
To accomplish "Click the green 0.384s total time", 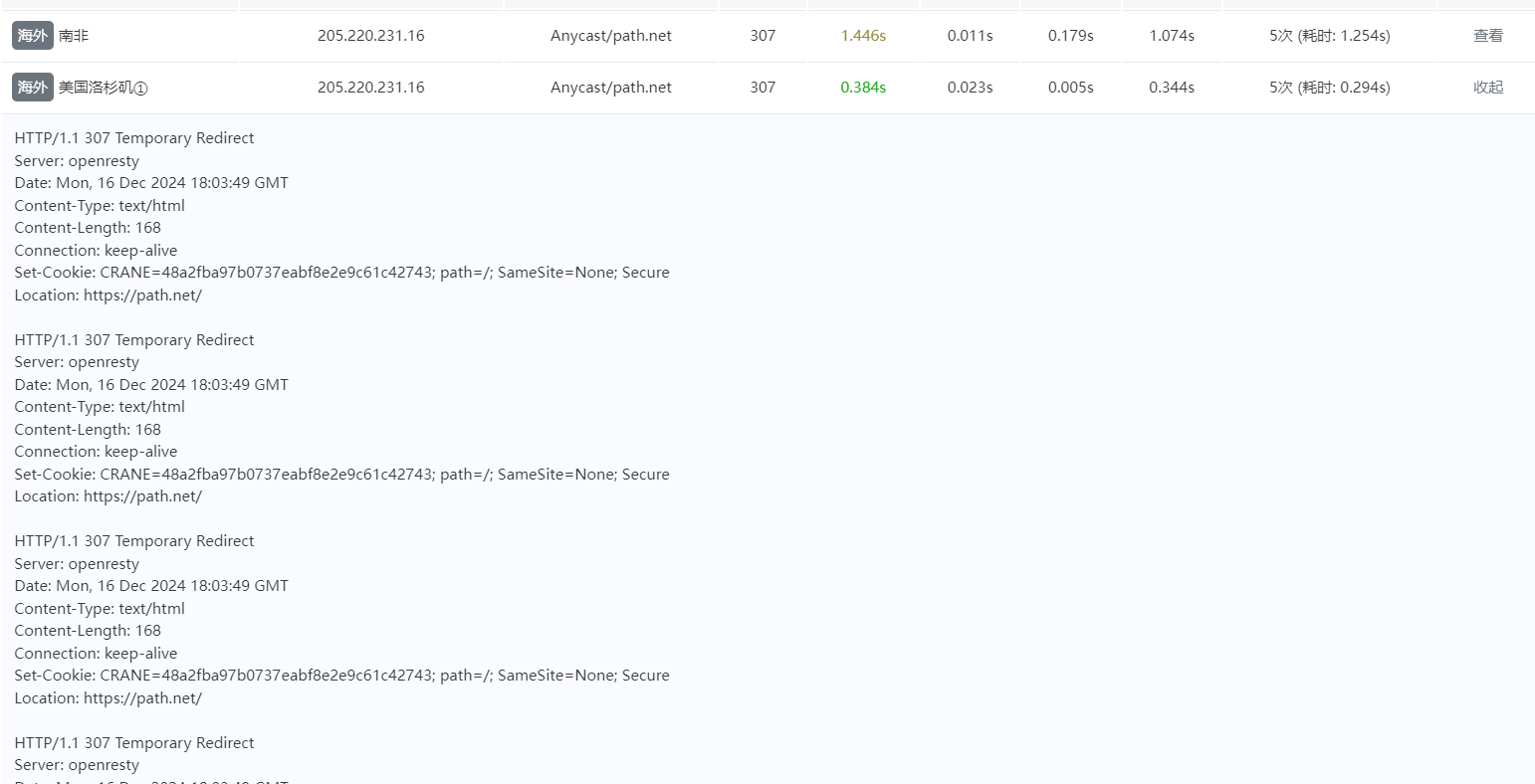I will (x=862, y=88).
